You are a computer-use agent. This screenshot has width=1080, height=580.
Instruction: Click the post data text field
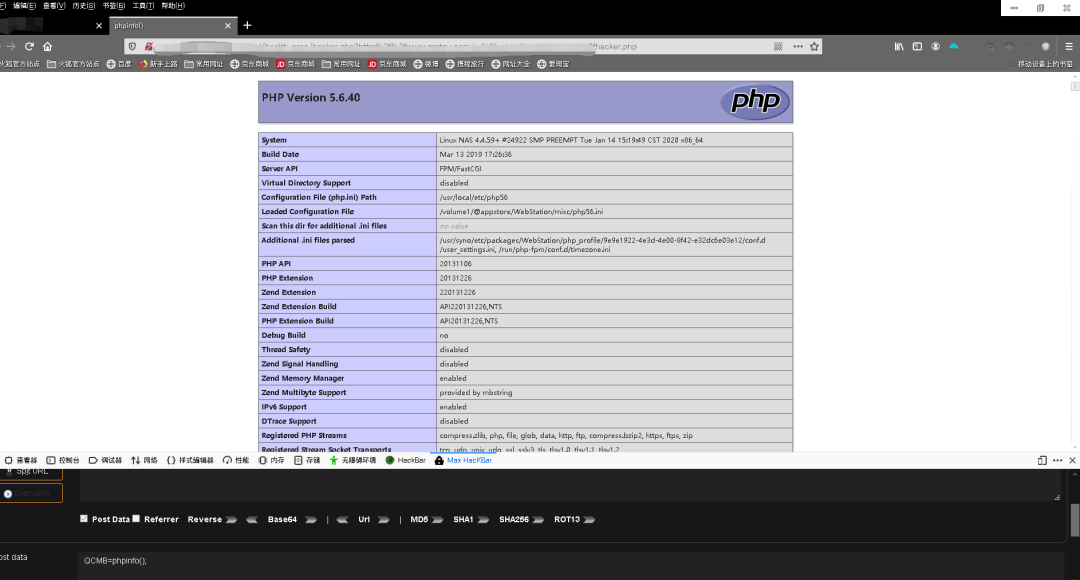570,561
